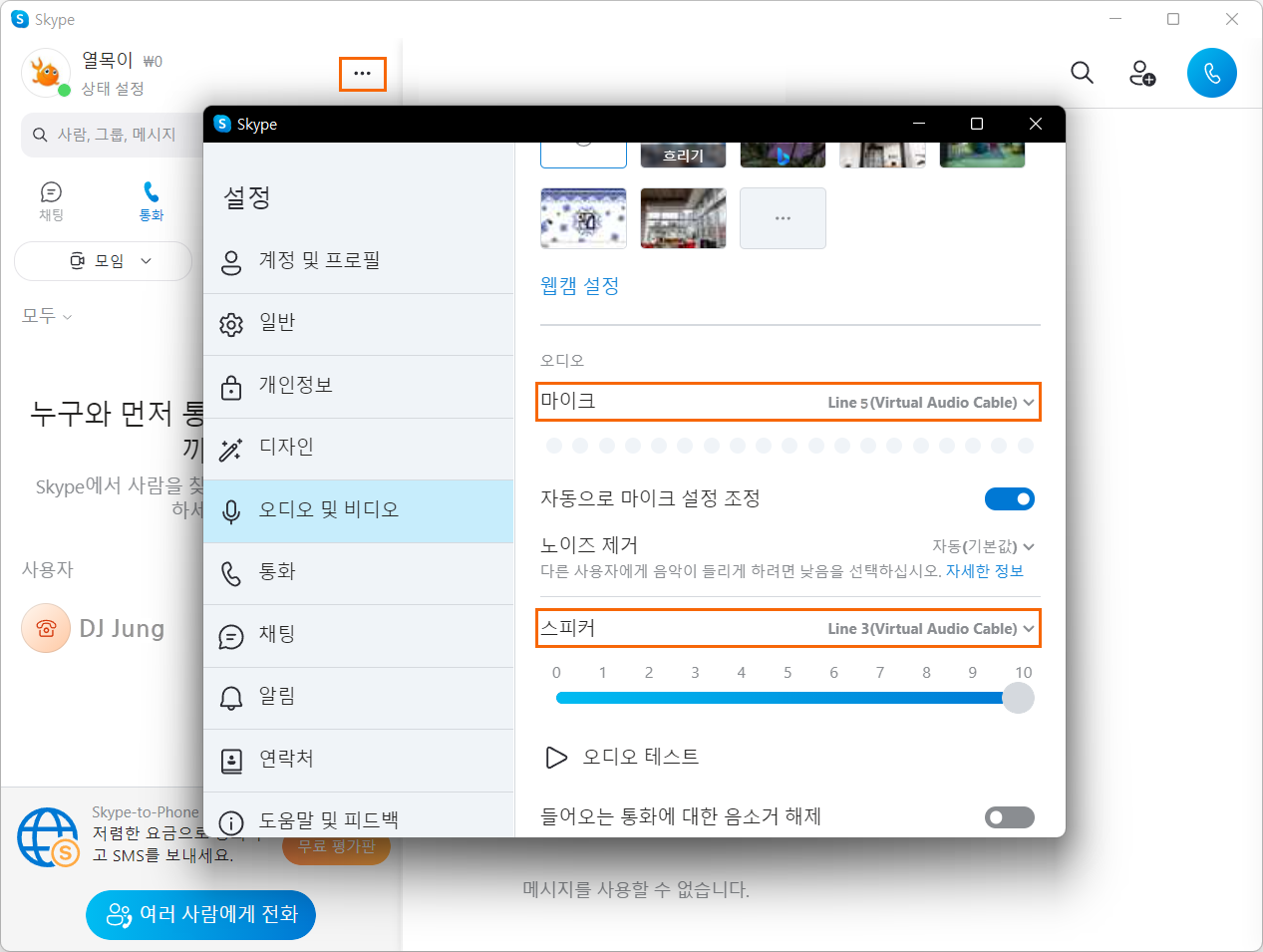The image size is (1263, 952).
Task: Click the bell icon beside 알림
Action: [x=231, y=699]
